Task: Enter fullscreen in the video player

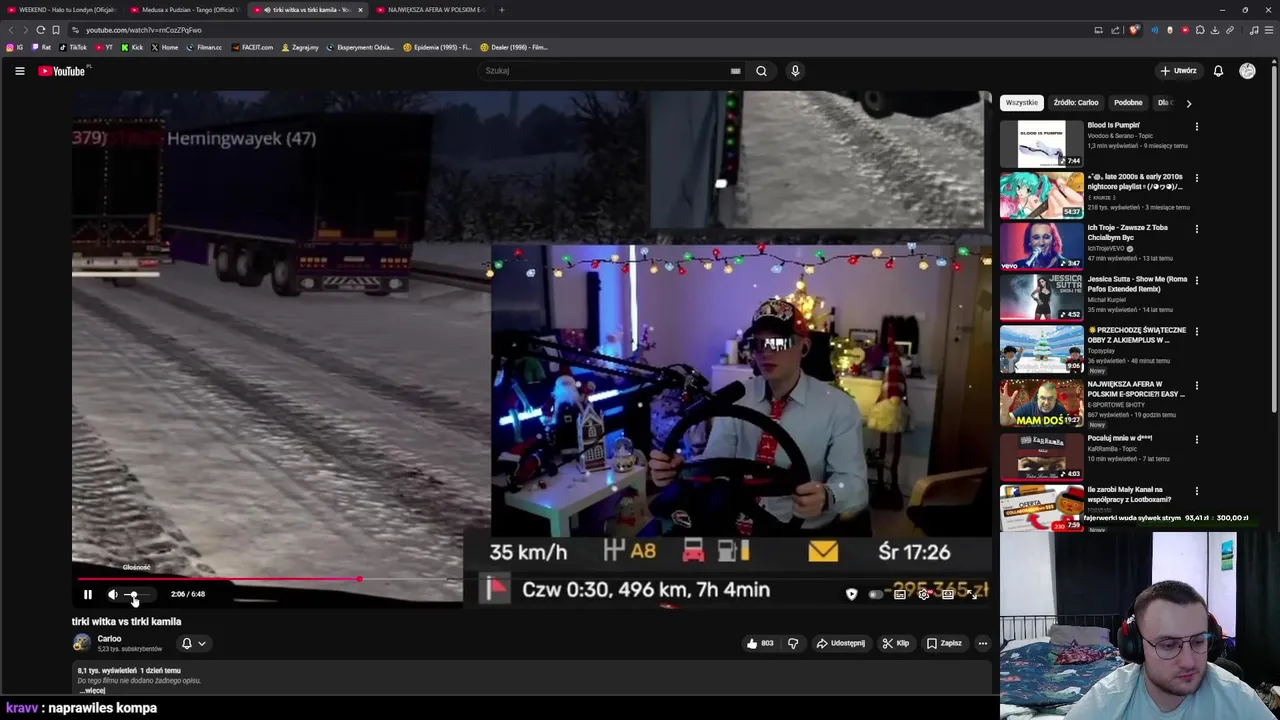Action: (x=972, y=594)
